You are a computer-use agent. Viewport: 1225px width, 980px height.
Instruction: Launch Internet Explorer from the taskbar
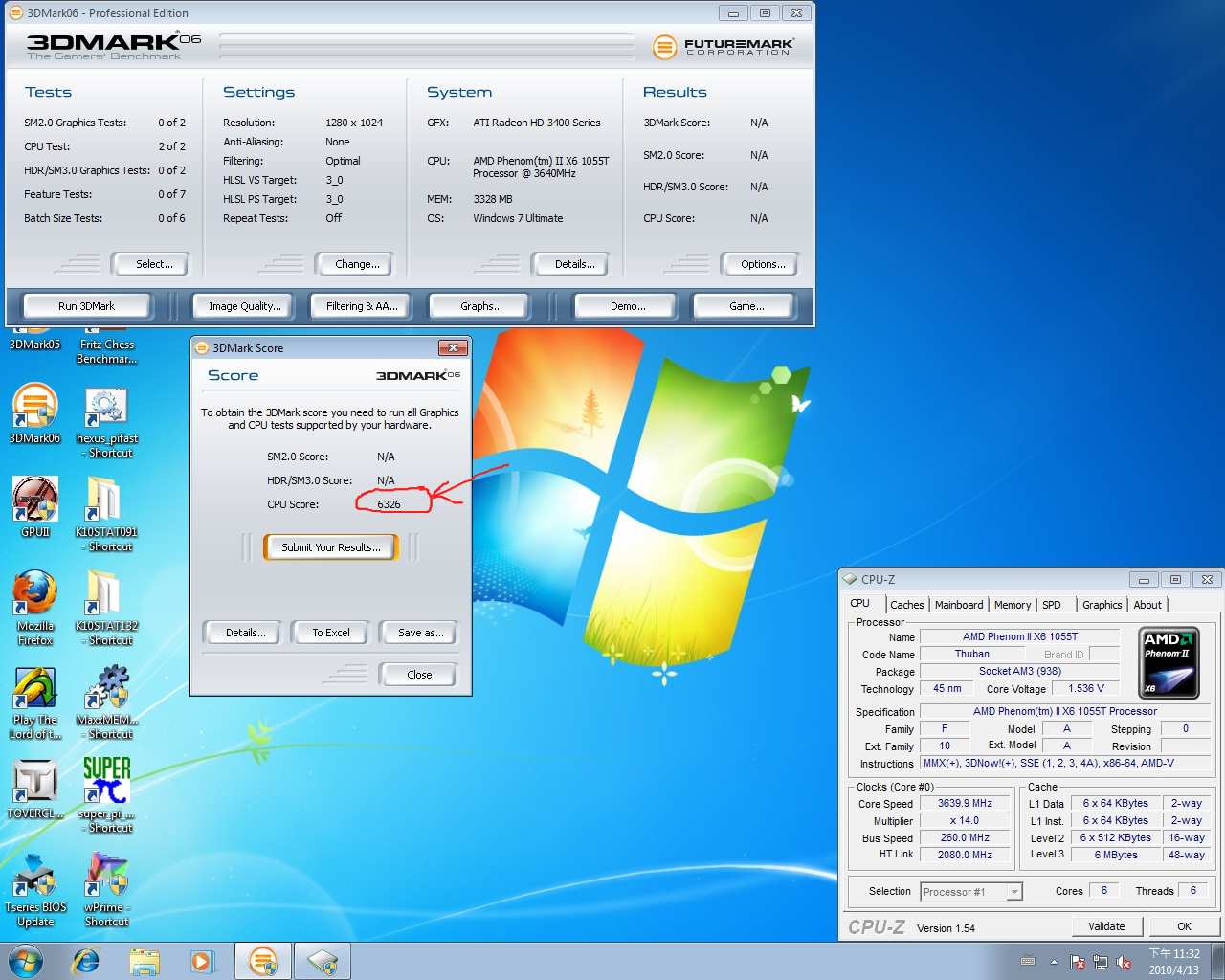pos(86,961)
